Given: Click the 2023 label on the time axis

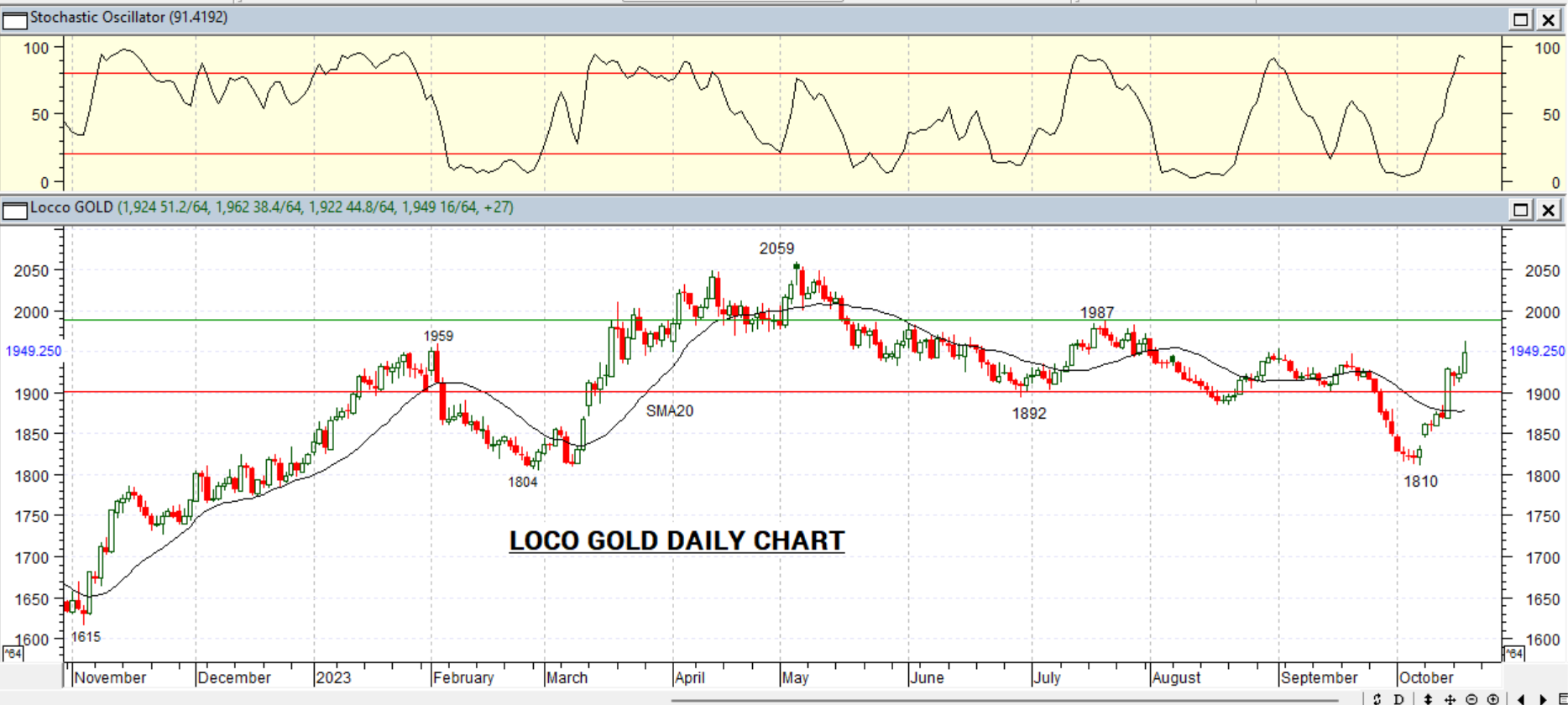Looking at the screenshot, I should coord(333,677).
